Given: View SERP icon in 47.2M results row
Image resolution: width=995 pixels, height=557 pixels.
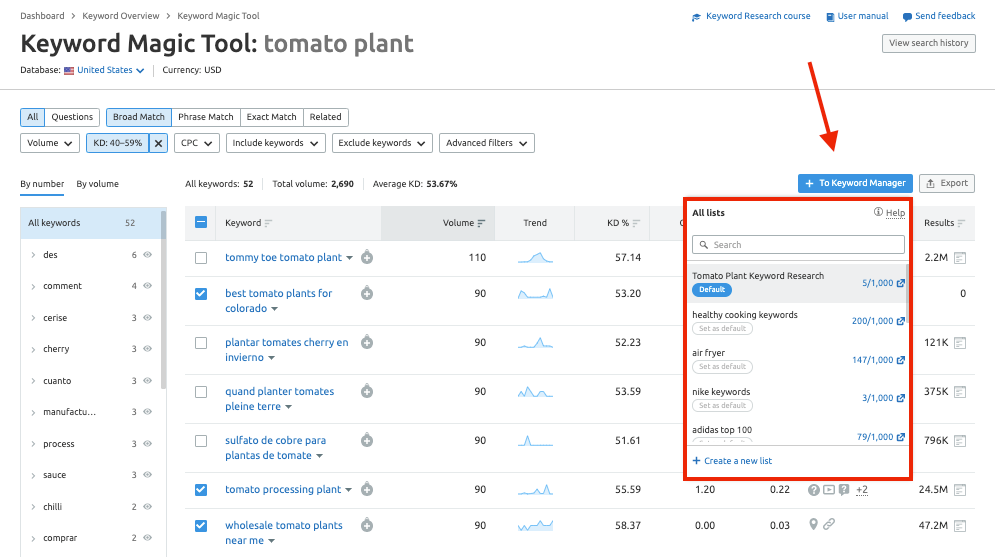Looking at the screenshot, I should tap(960, 526).
